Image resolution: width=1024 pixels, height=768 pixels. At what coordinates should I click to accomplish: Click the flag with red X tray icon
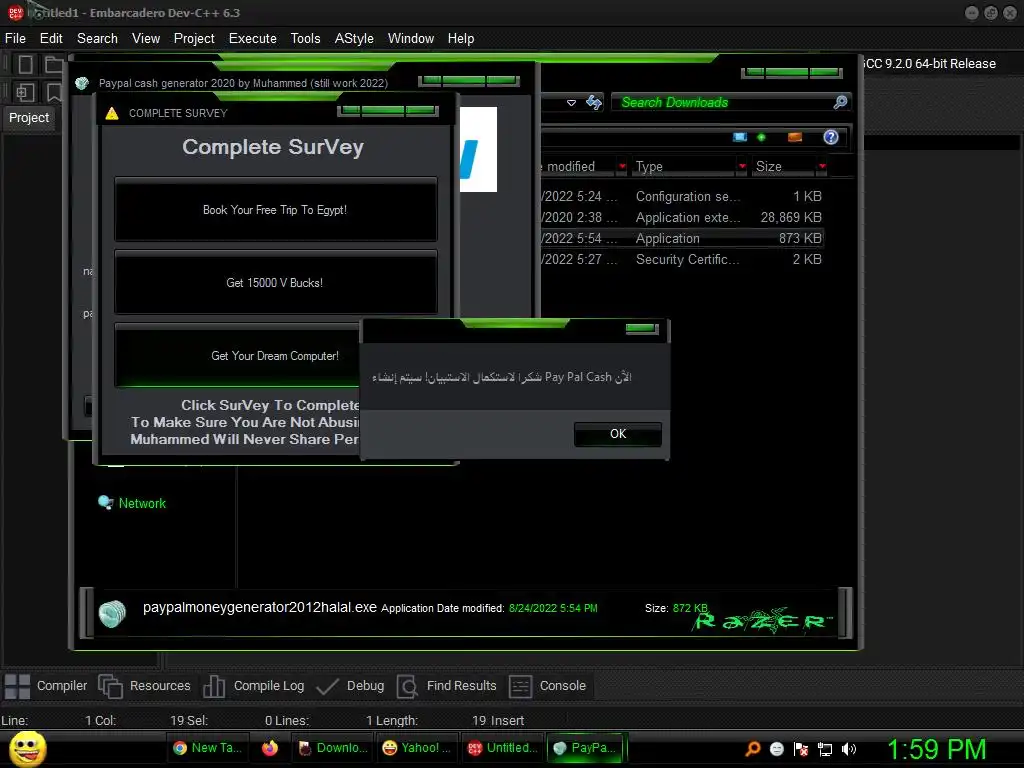801,749
